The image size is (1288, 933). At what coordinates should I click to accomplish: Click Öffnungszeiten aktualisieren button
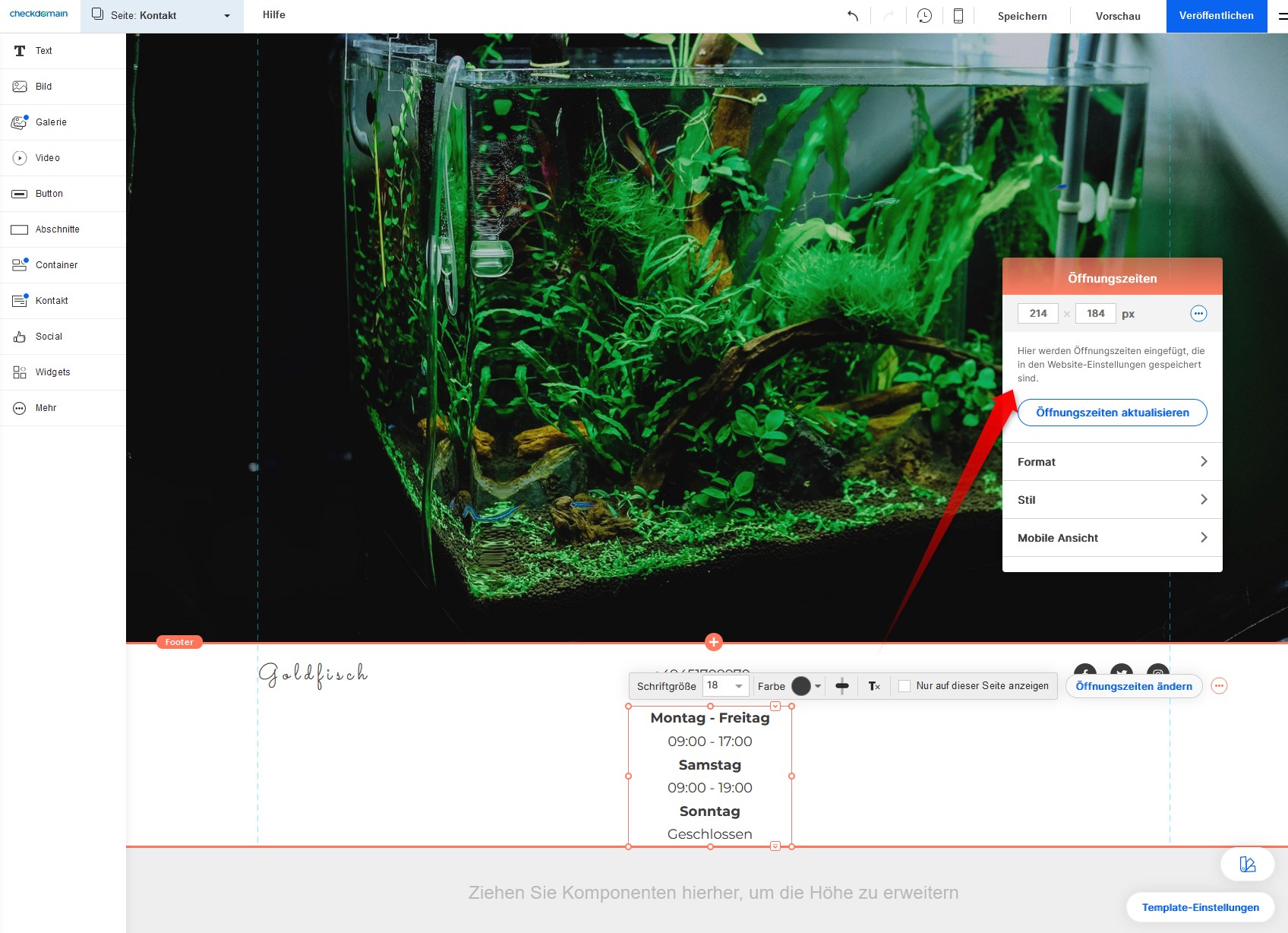click(x=1112, y=413)
